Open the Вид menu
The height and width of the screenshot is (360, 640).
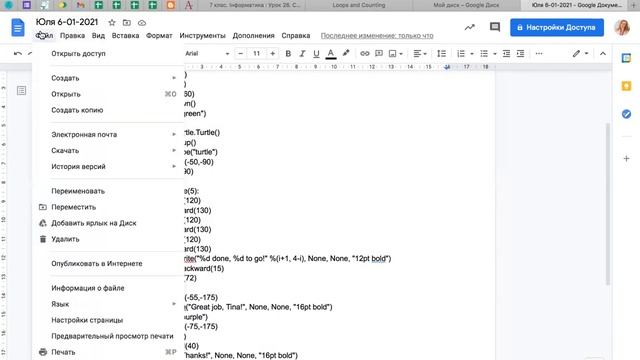tap(98, 36)
